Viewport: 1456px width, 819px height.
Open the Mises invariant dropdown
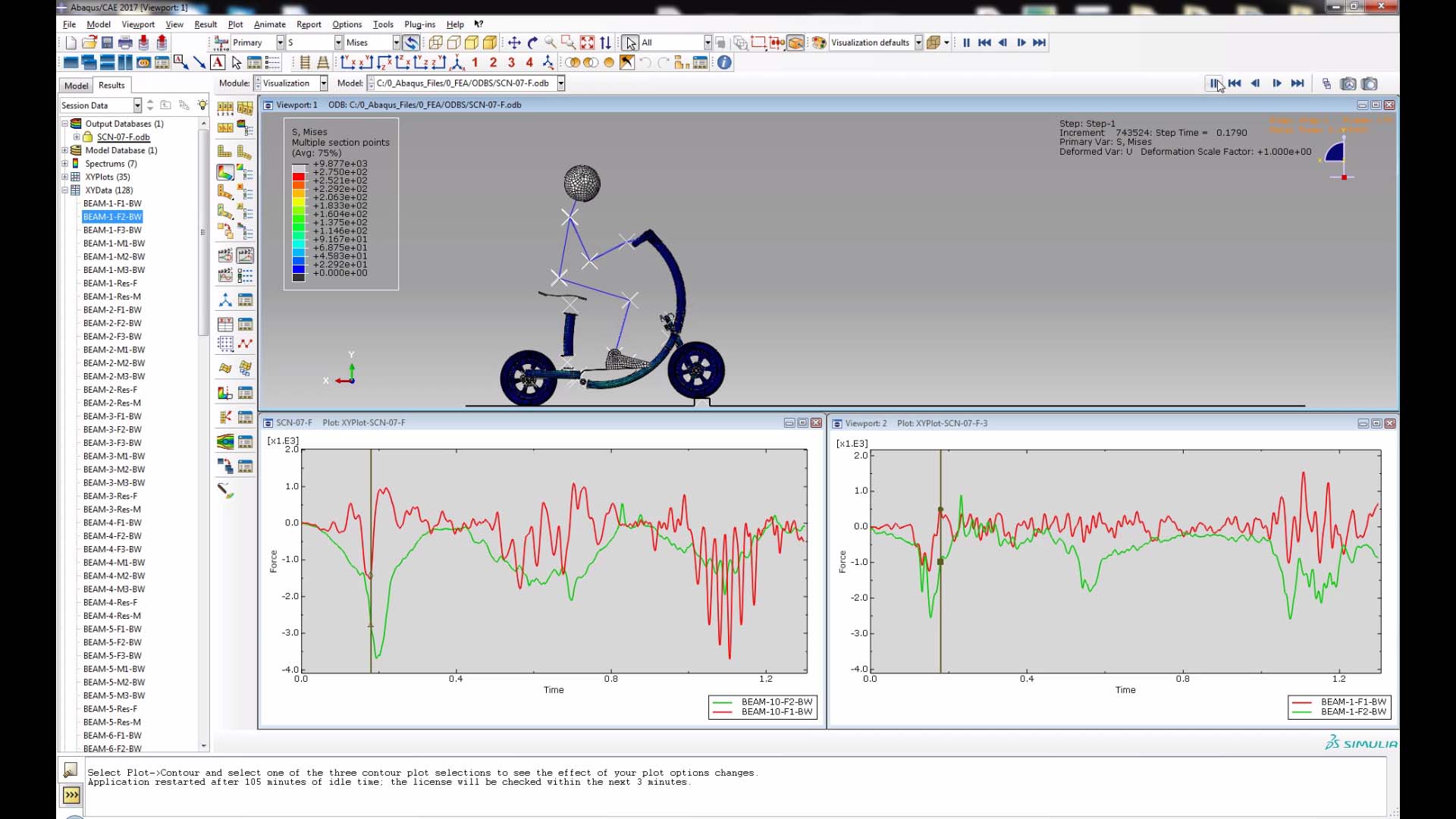(x=372, y=43)
